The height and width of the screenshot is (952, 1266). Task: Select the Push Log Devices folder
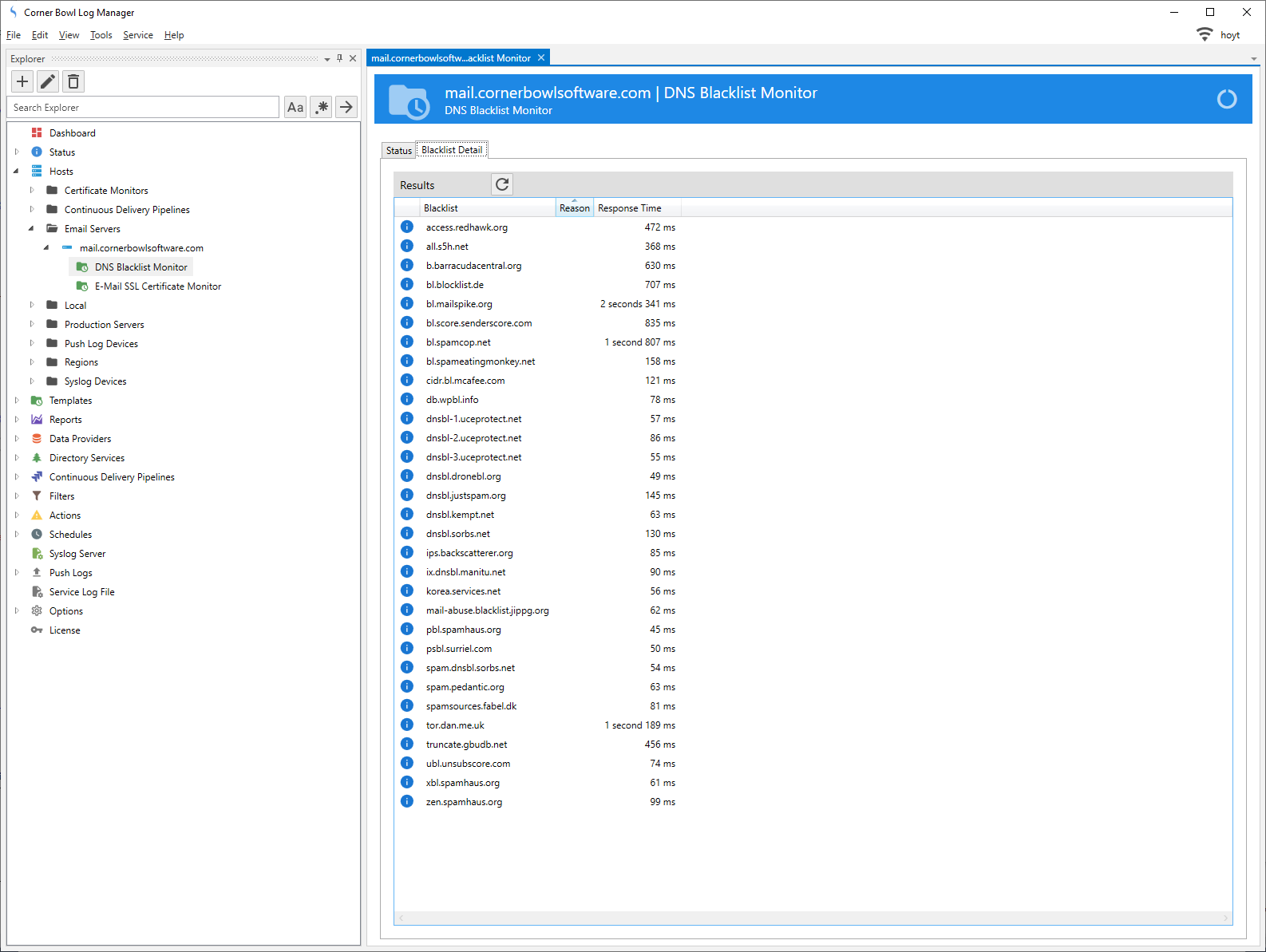click(101, 343)
